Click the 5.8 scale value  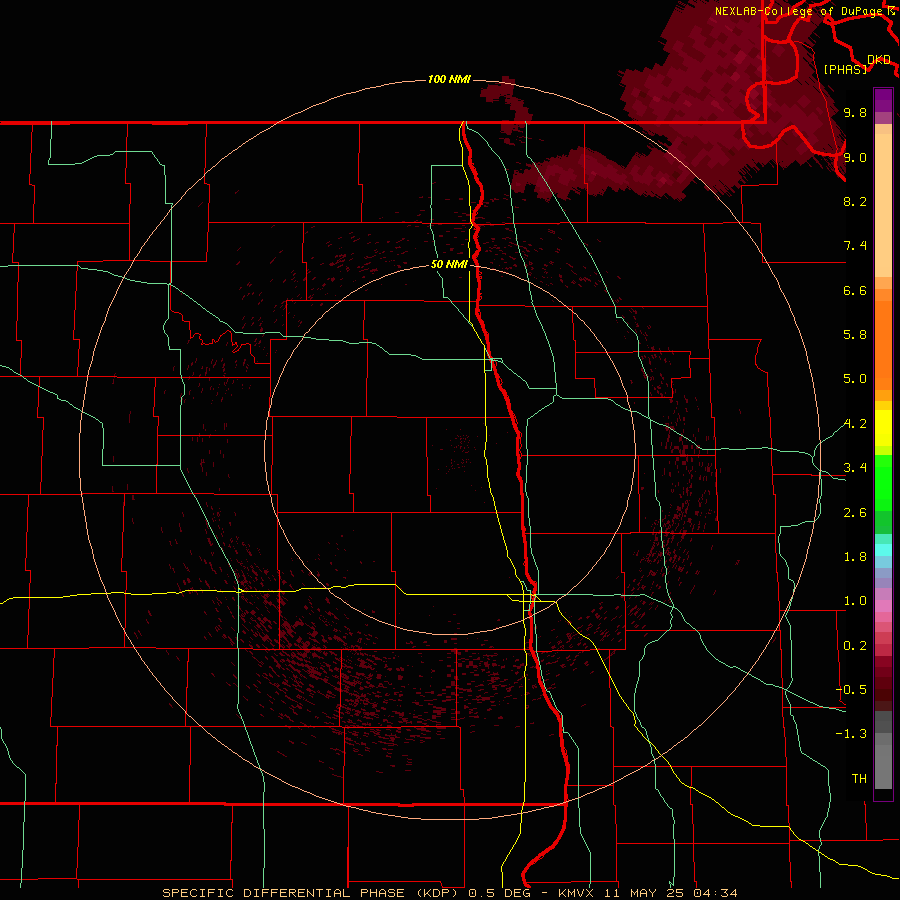tap(855, 335)
